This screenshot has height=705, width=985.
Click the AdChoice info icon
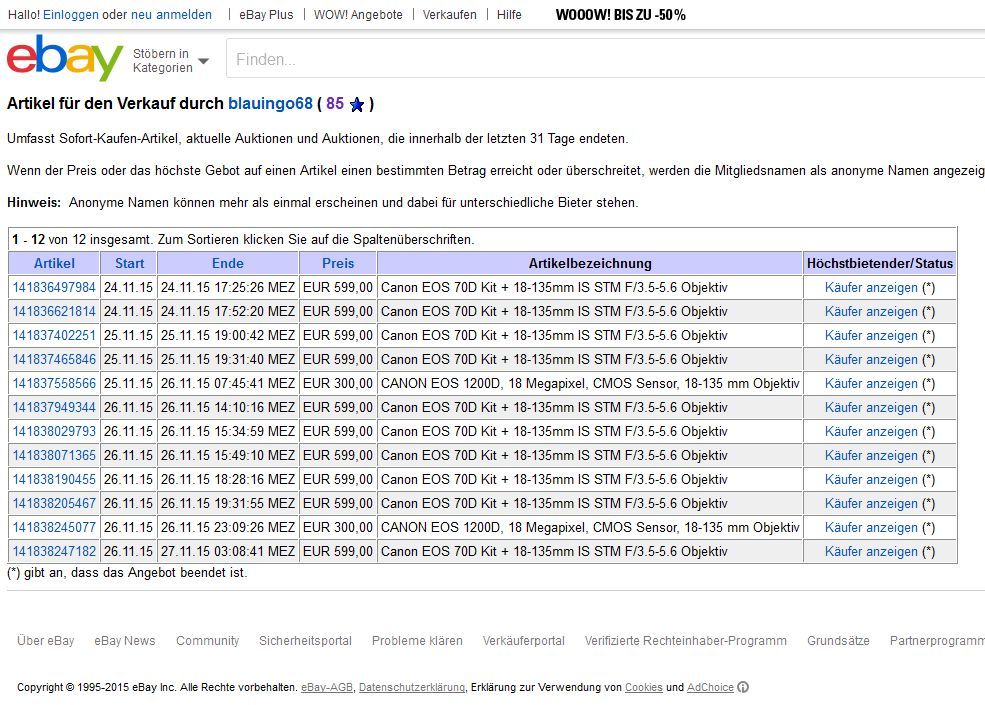(x=743, y=687)
